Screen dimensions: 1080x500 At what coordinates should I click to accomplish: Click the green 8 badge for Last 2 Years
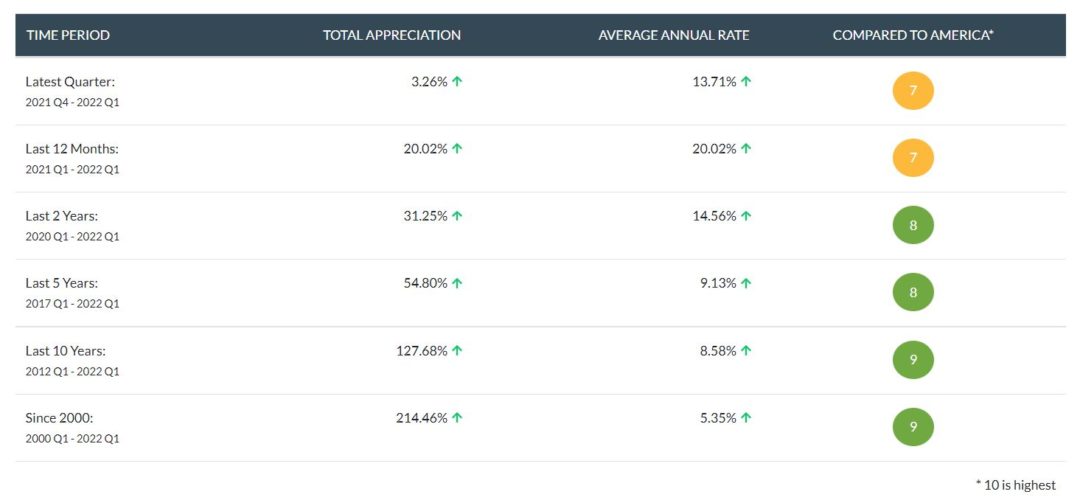tap(913, 225)
